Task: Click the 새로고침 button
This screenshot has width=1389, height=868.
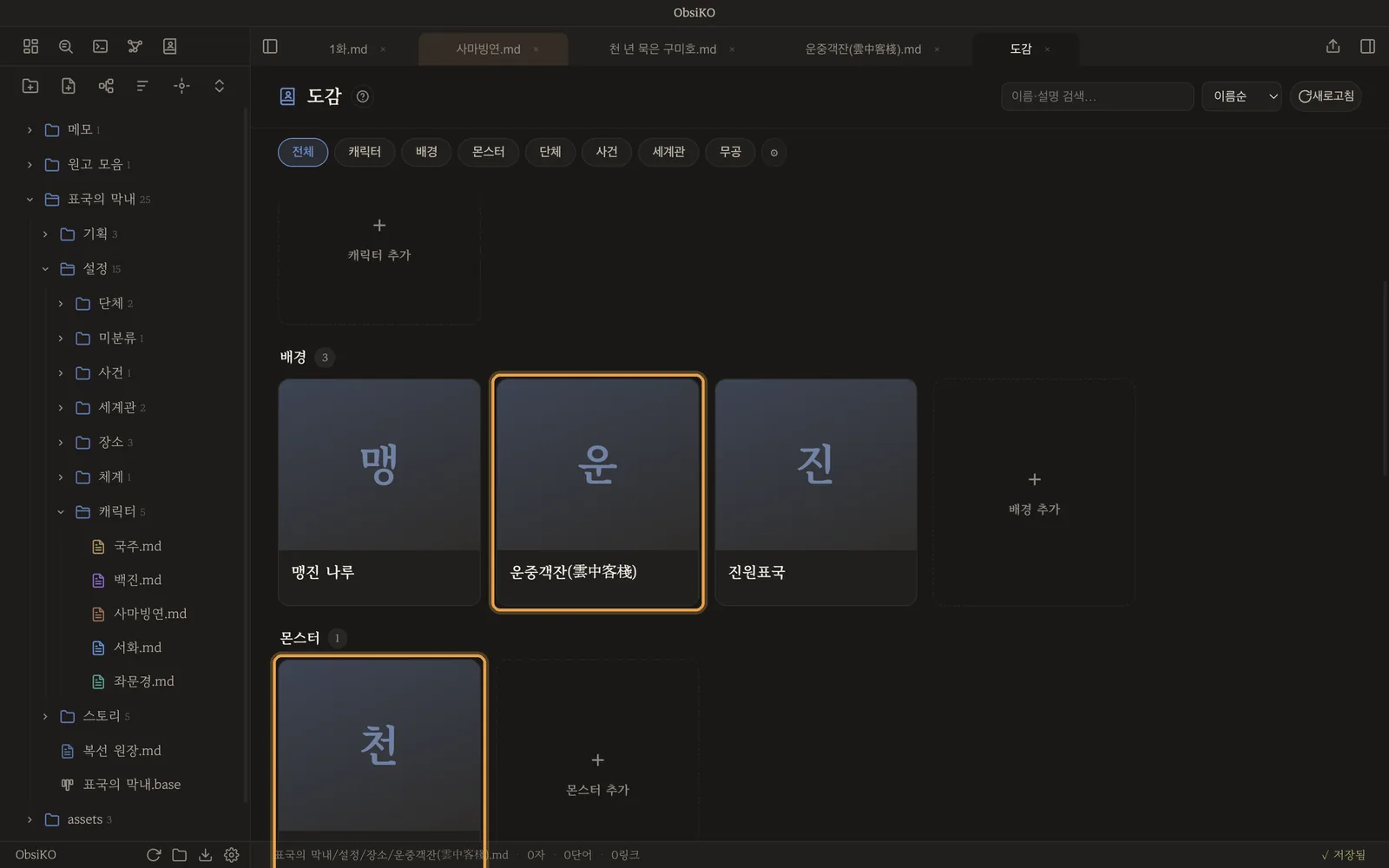Action: tap(1326, 96)
